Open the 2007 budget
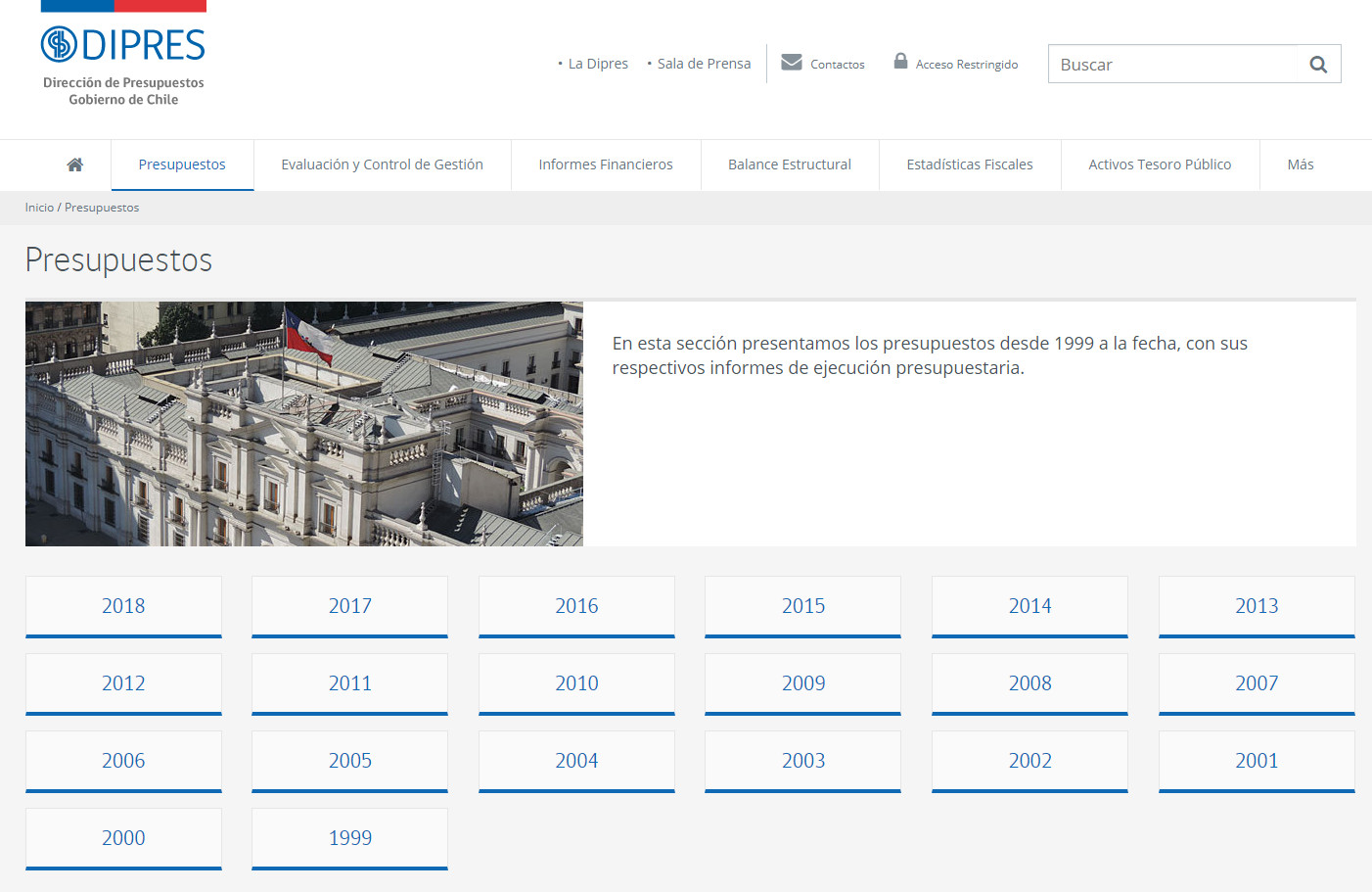Screen dimensions: 1372x892 [1257, 683]
